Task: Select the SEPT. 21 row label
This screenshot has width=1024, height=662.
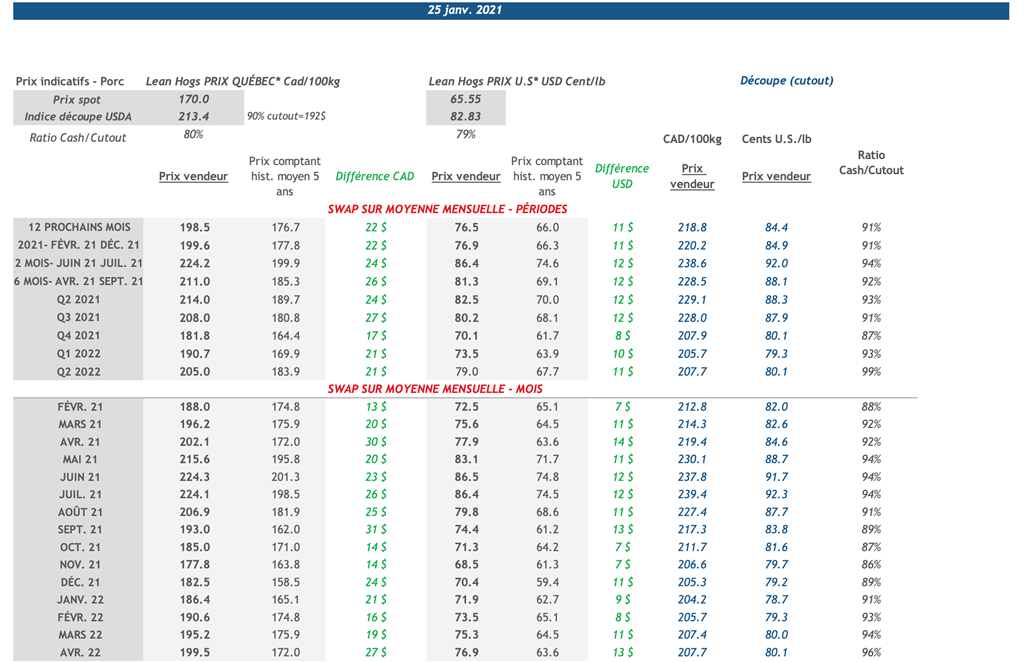Action: click(80, 529)
